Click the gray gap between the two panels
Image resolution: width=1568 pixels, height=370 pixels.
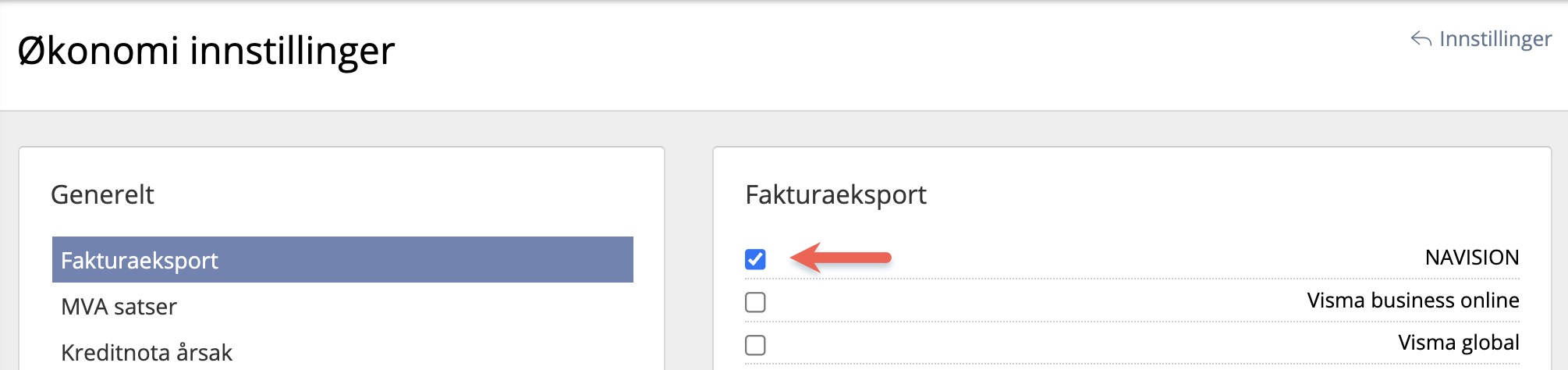(x=688, y=258)
